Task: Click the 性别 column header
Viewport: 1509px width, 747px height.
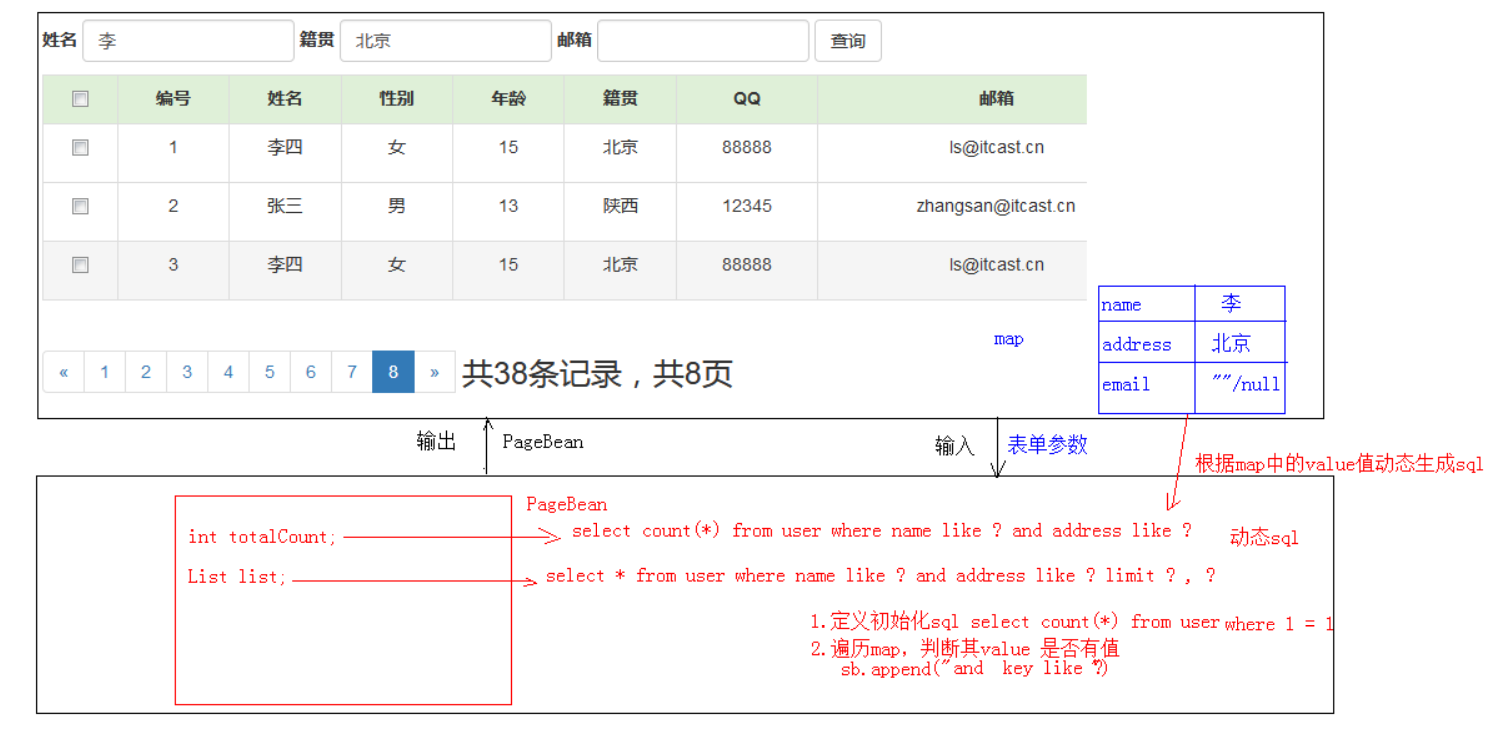Action: coord(397,99)
